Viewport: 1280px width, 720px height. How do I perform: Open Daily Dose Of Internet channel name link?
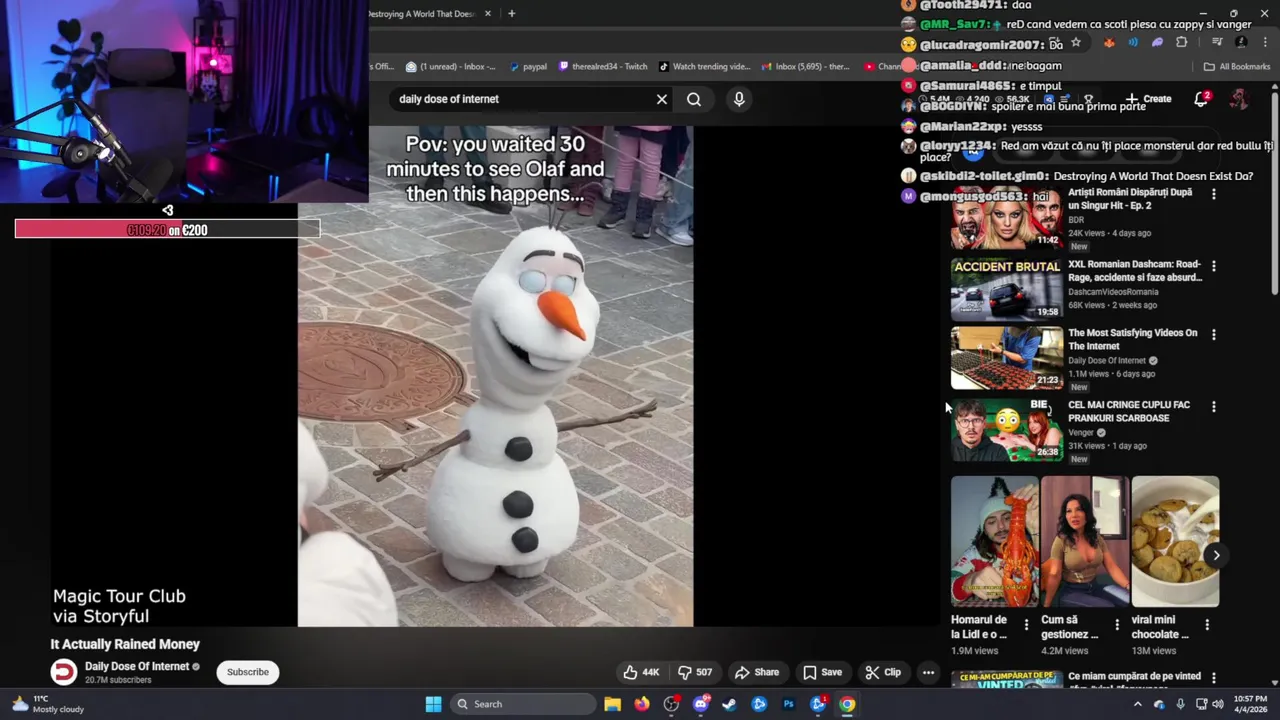(137, 666)
